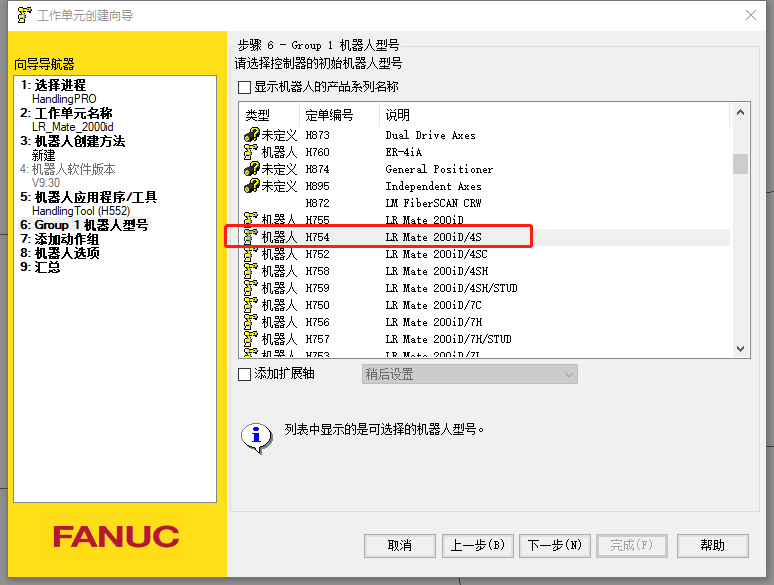Screen dimensions: 774x585
Task: Click the 帮助 button
Action: click(x=713, y=546)
